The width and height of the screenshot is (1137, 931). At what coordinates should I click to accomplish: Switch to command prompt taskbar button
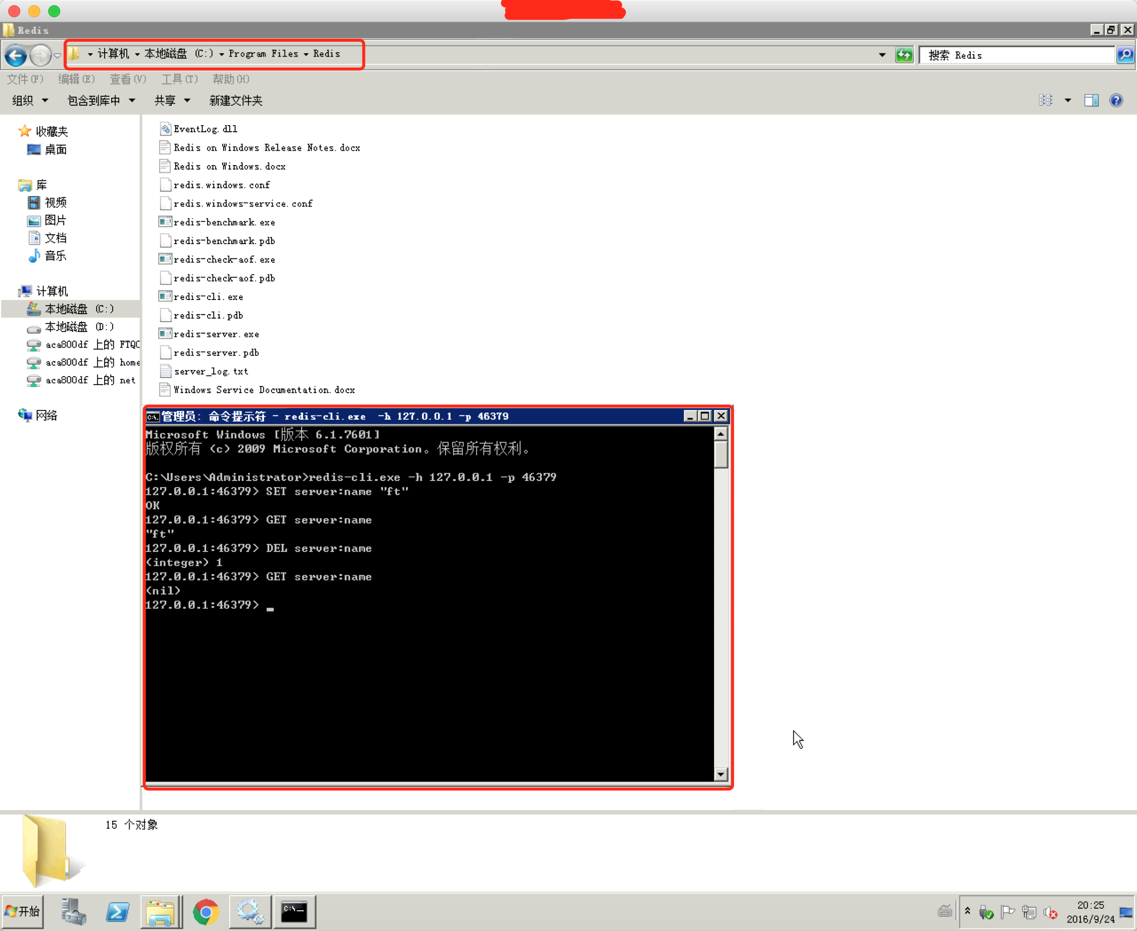[x=294, y=911]
